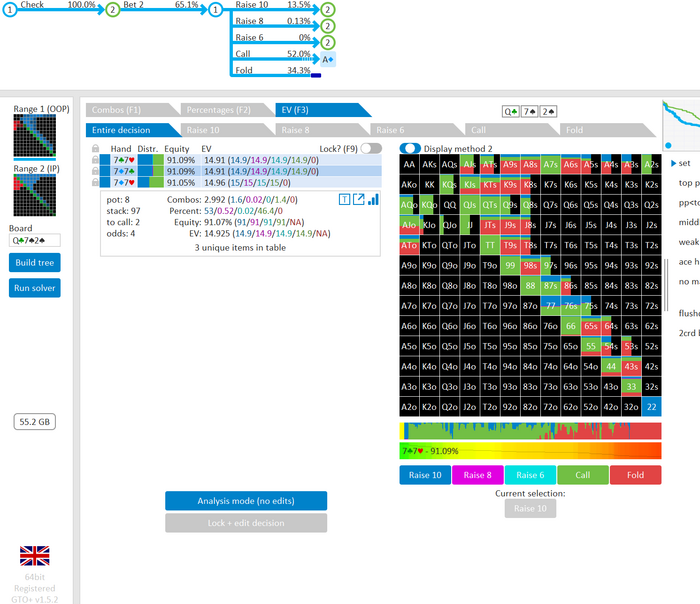Open the bar chart statistics icon
Screen dimensions: 700x604
pos(373,200)
